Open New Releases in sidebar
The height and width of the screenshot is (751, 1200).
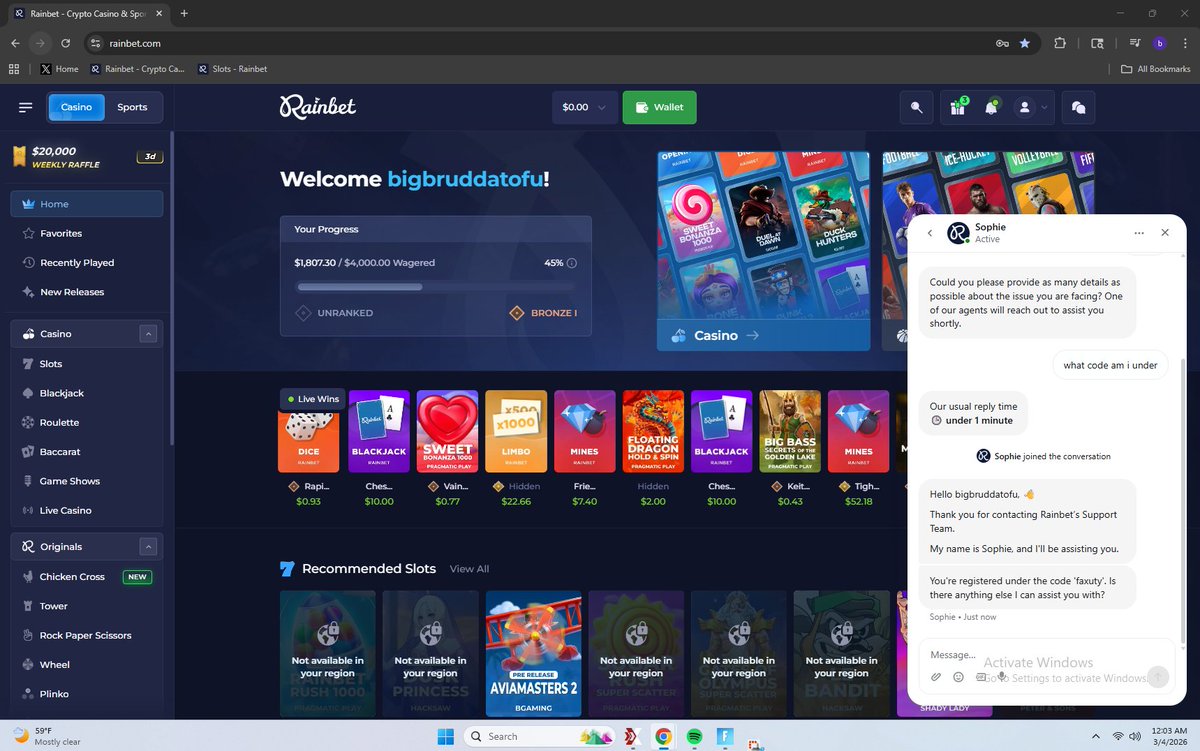point(87,292)
